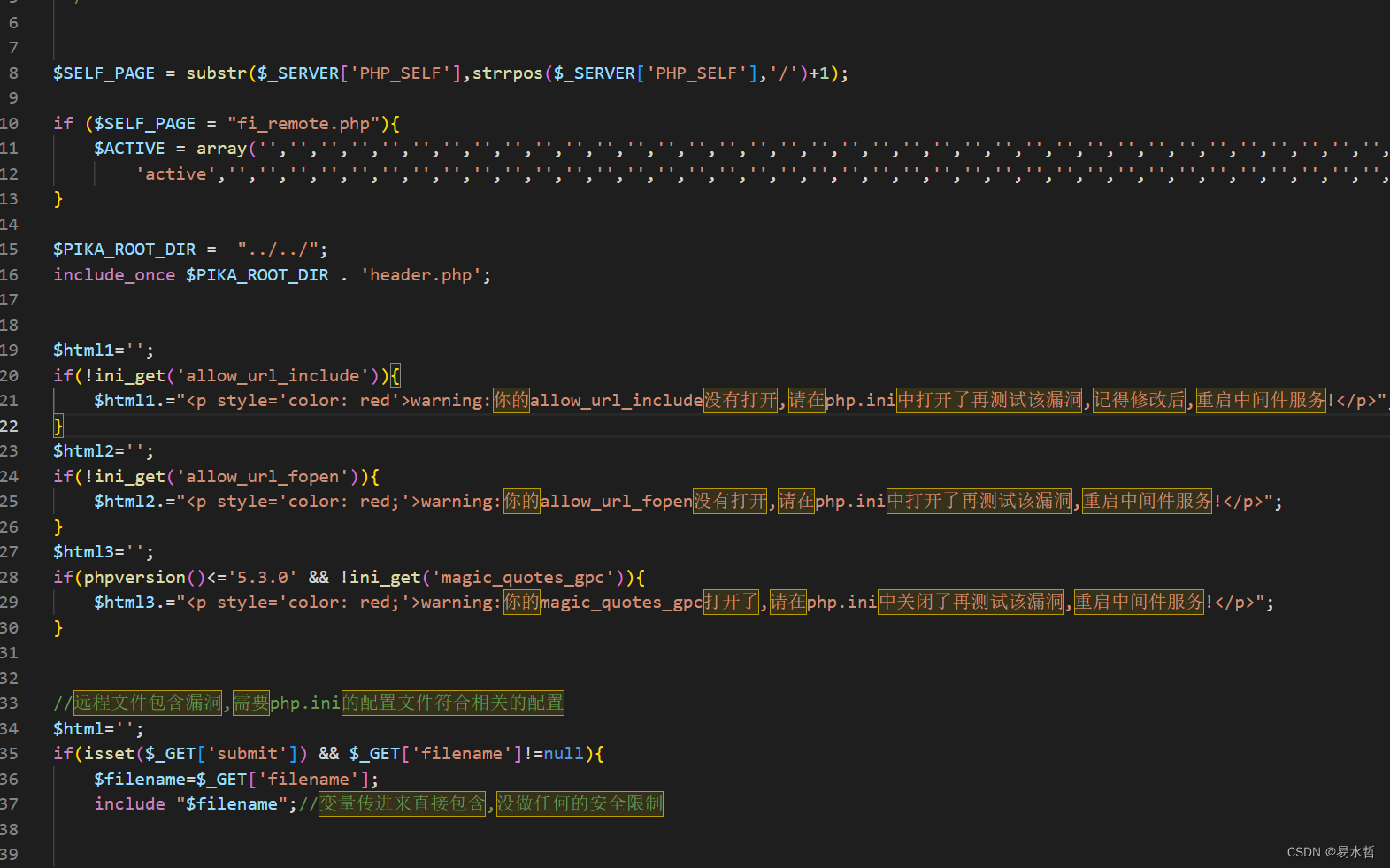The width and height of the screenshot is (1390, 868).
Task: Click the comment on line 33
Action: (309, 703)
